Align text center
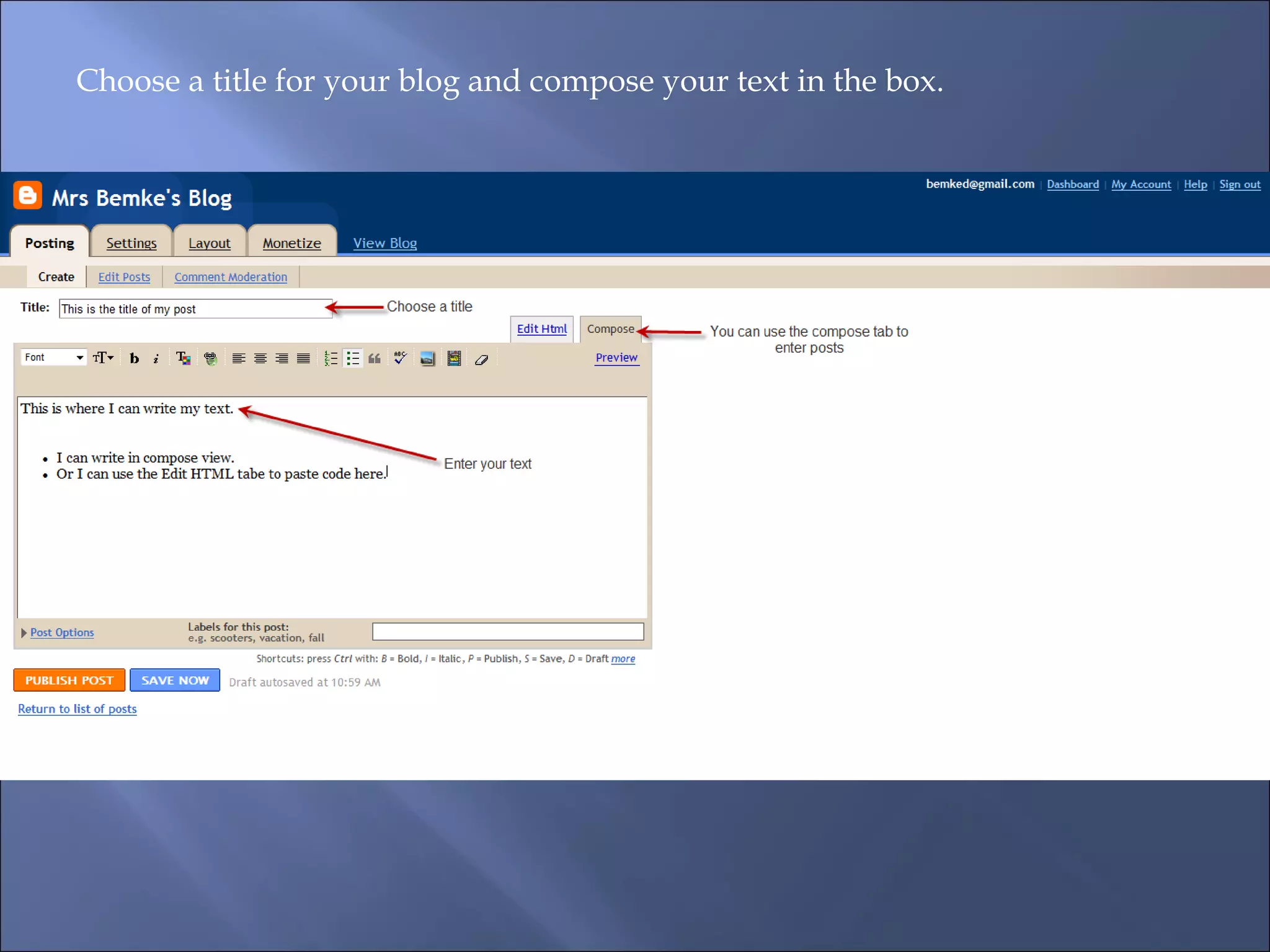Screen dimensions: 1270x952 coord(260,358)
